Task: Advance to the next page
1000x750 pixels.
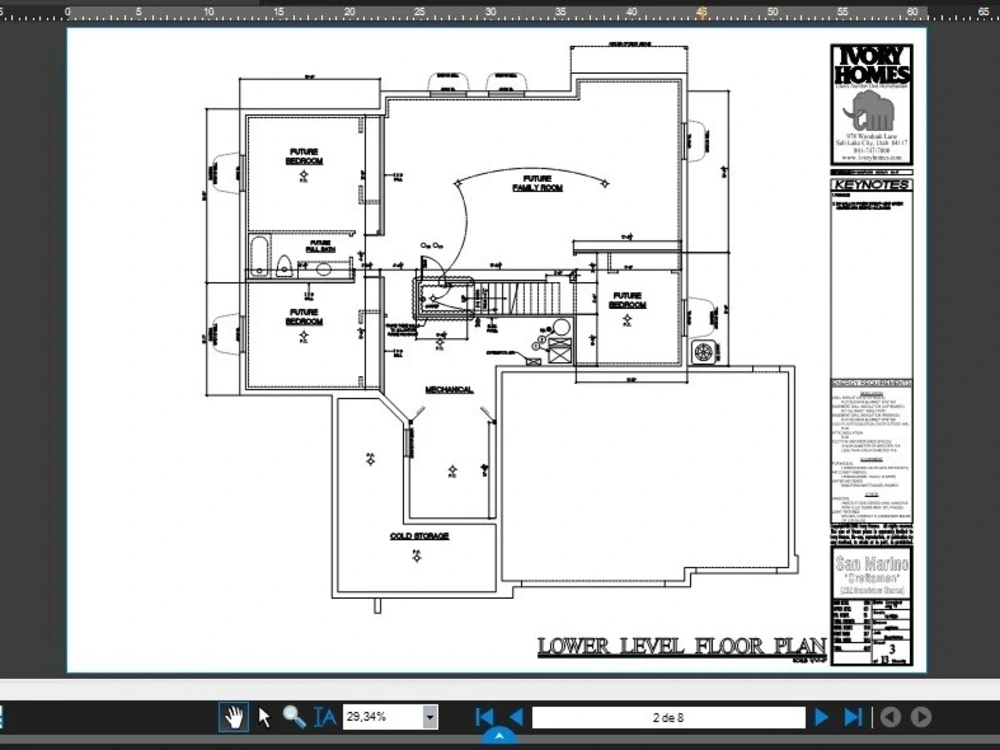Action: 820,716
